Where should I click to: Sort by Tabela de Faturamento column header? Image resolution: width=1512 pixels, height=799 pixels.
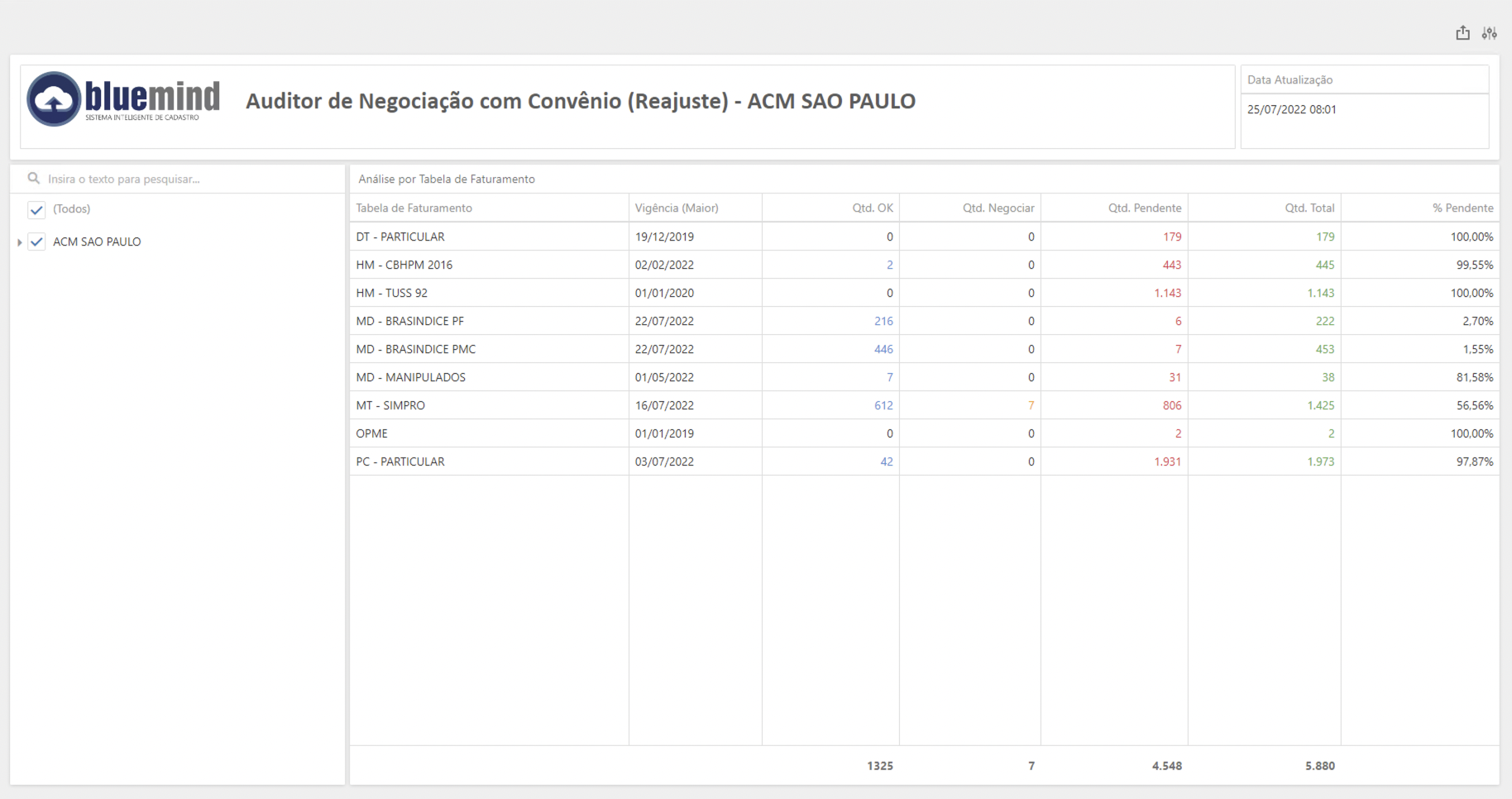(414, 208)
